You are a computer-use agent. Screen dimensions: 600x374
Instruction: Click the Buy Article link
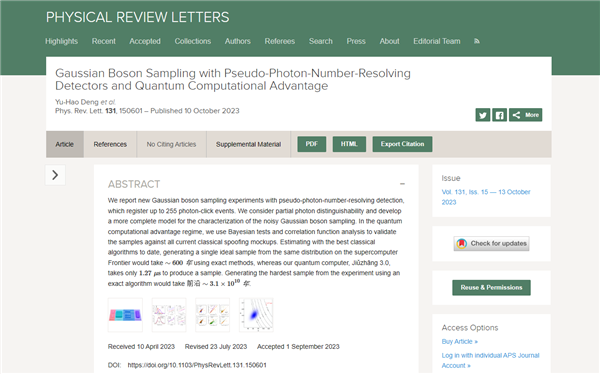(x=460, y=341)
